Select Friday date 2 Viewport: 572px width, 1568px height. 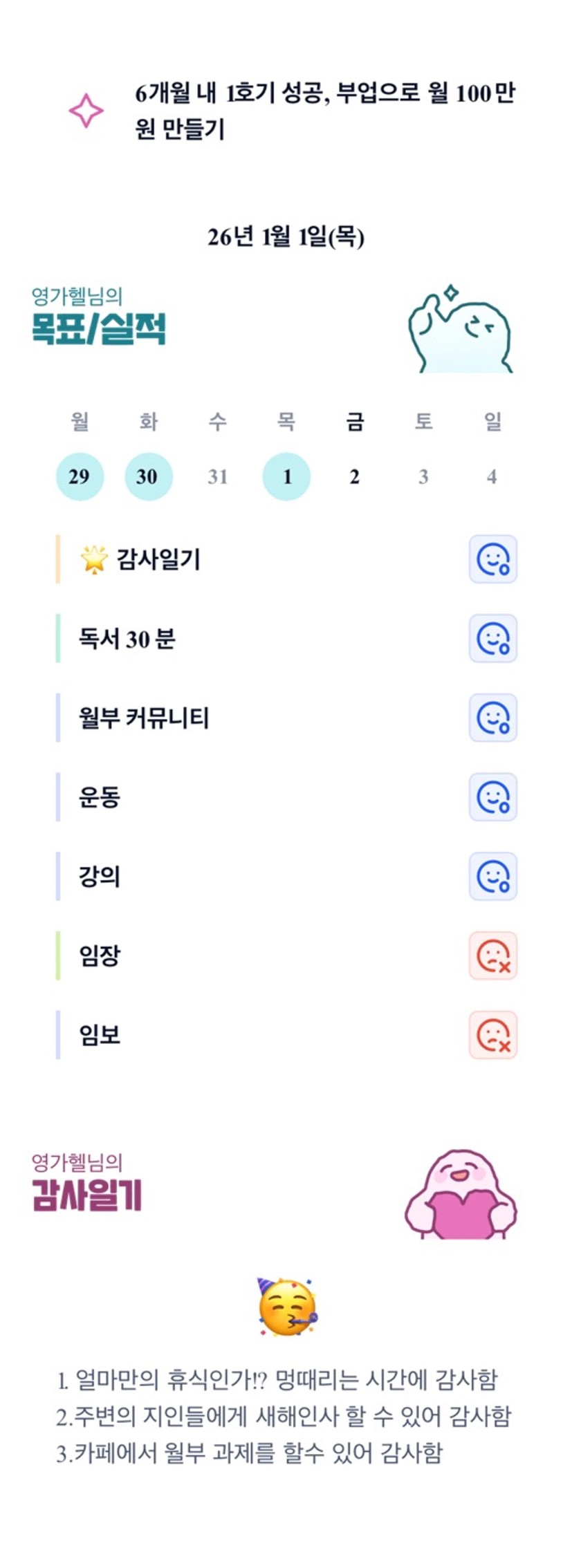(x=354, y=476)
